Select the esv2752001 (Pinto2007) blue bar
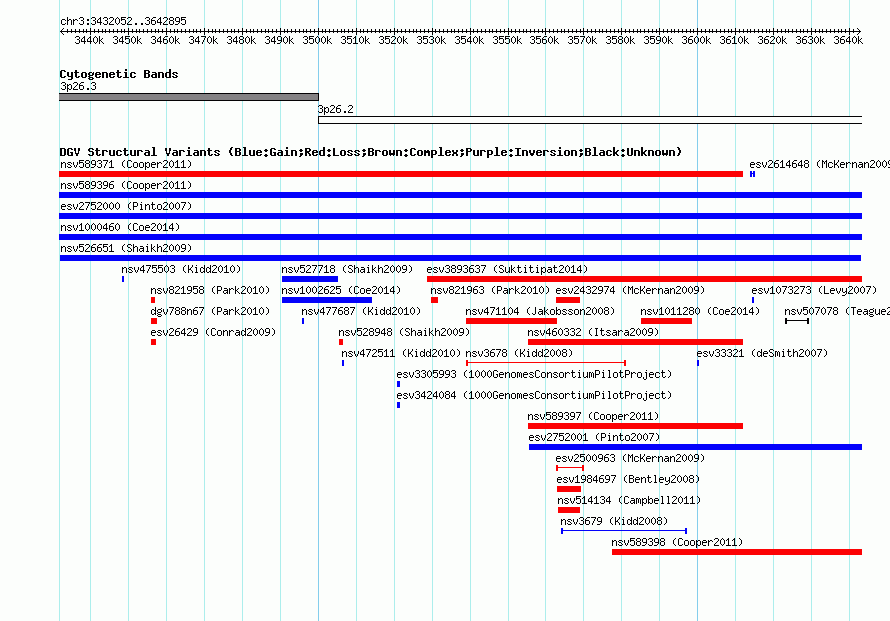This screenshot has width=890, height=621. coord(695,447)
